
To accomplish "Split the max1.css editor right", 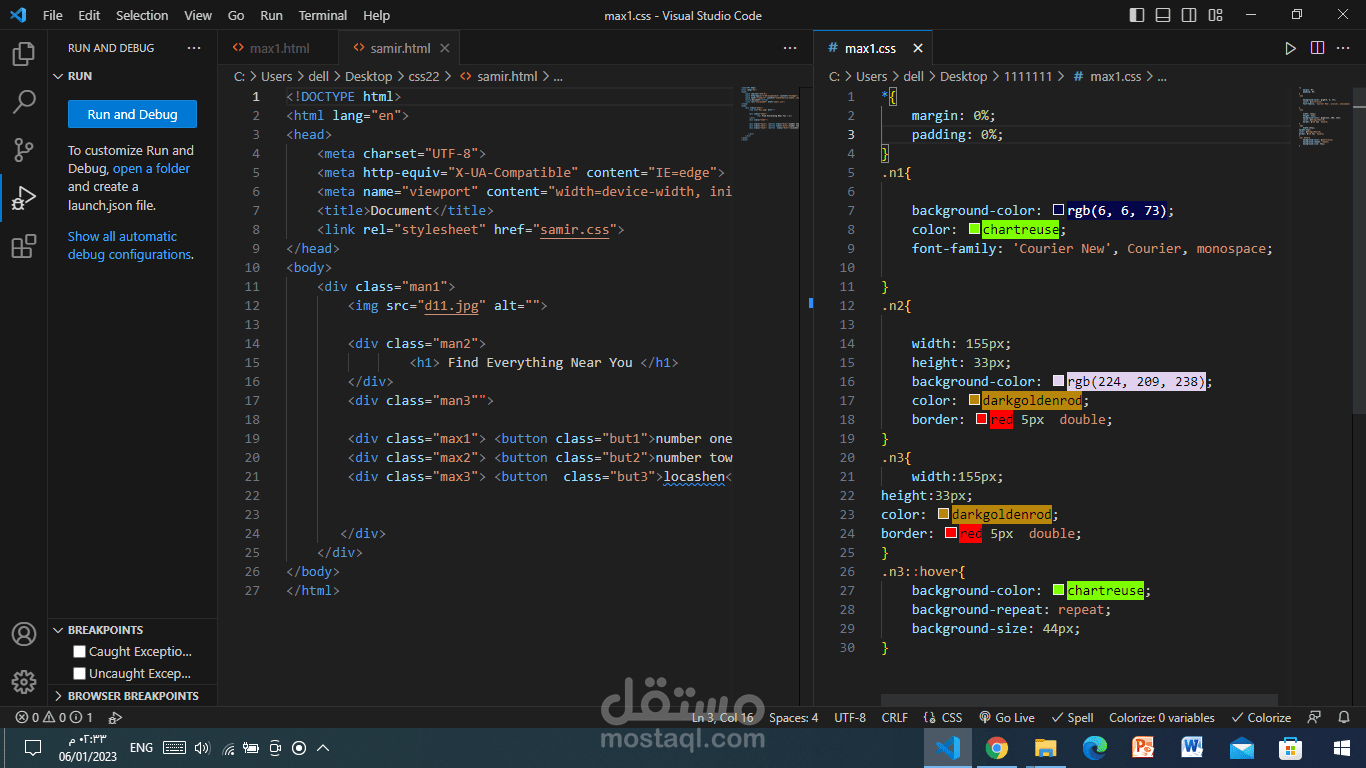I will point(1317,48).
